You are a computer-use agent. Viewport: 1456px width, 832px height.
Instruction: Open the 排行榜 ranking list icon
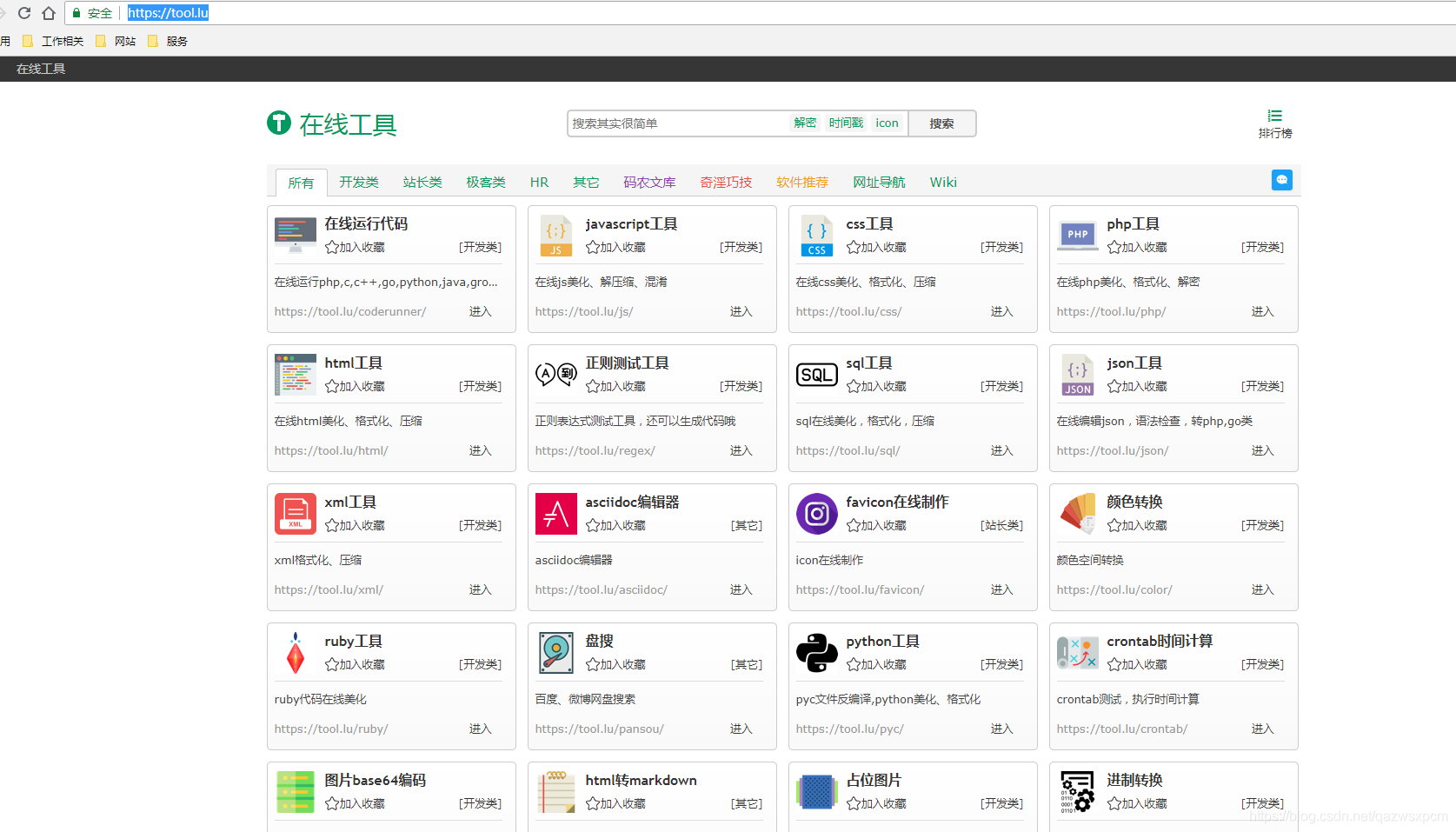click(1275, 123)
